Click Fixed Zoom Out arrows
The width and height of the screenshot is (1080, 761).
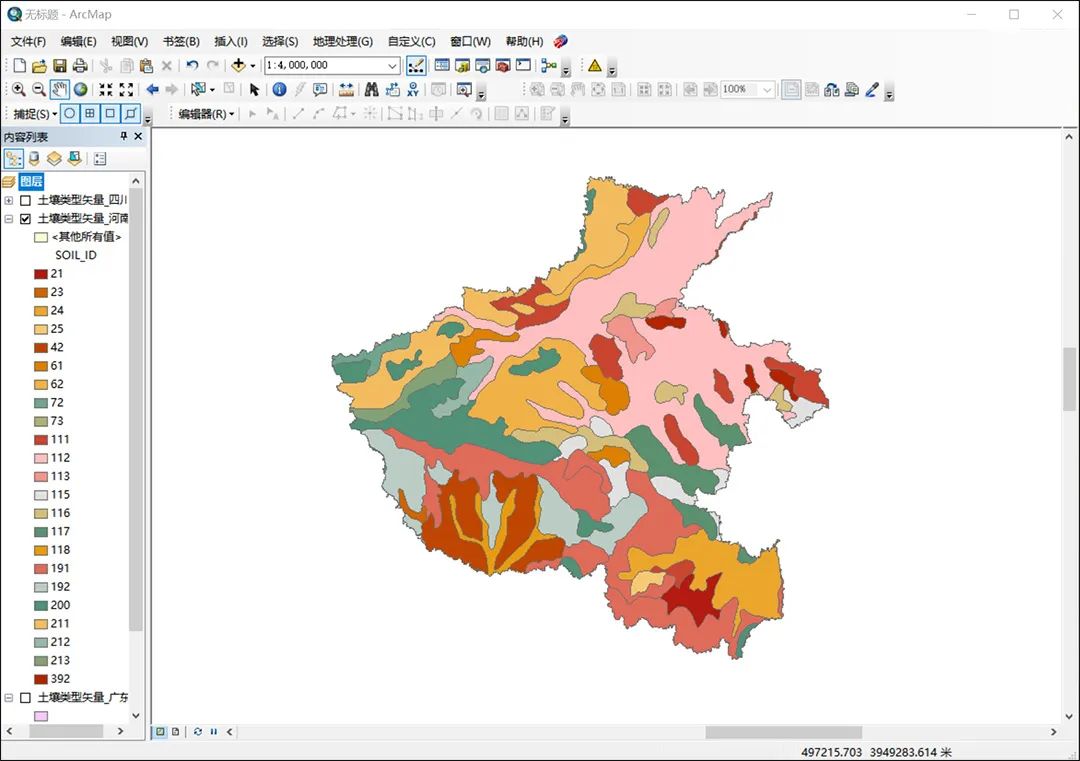(126, 90)
